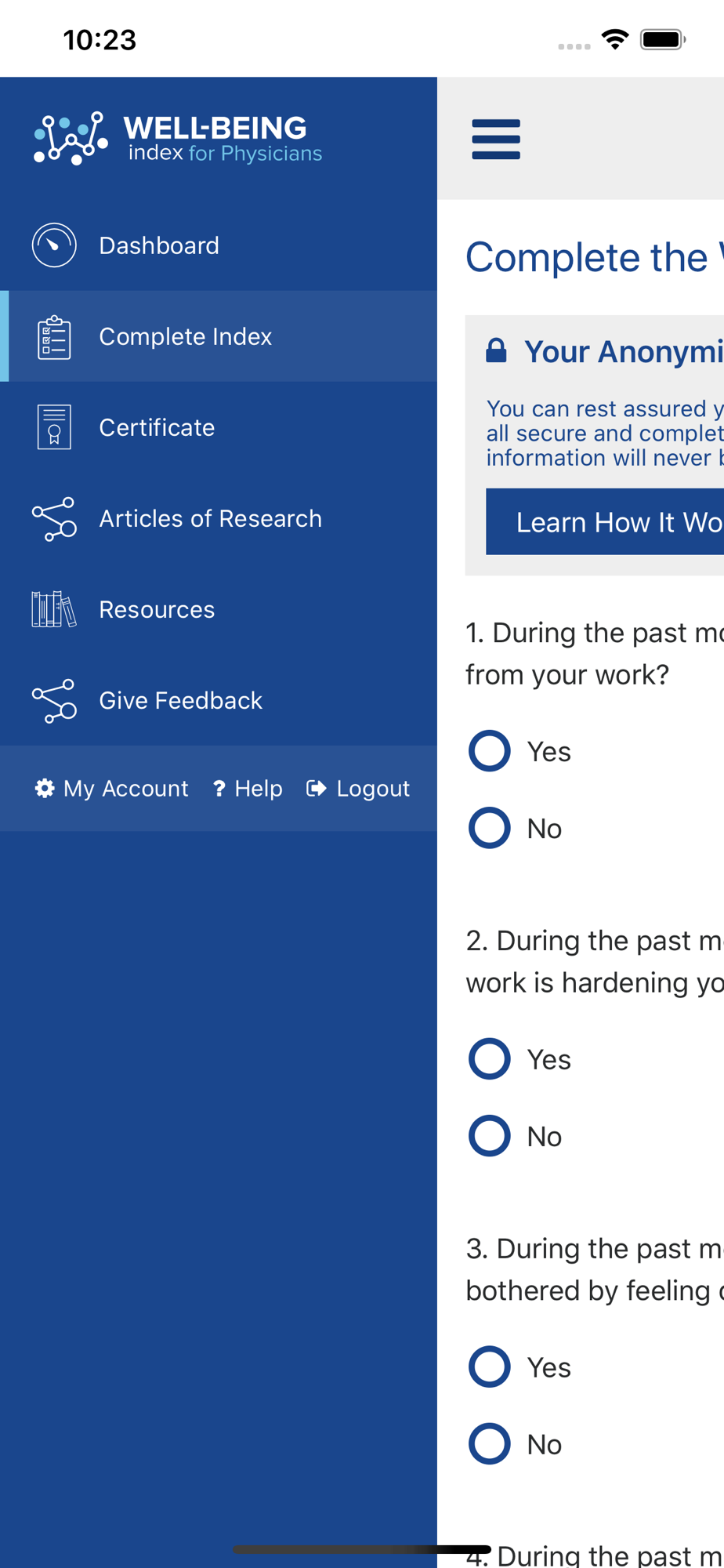
Task: Tap the Articles of Research share icon
Action: (x=54, y=519)
